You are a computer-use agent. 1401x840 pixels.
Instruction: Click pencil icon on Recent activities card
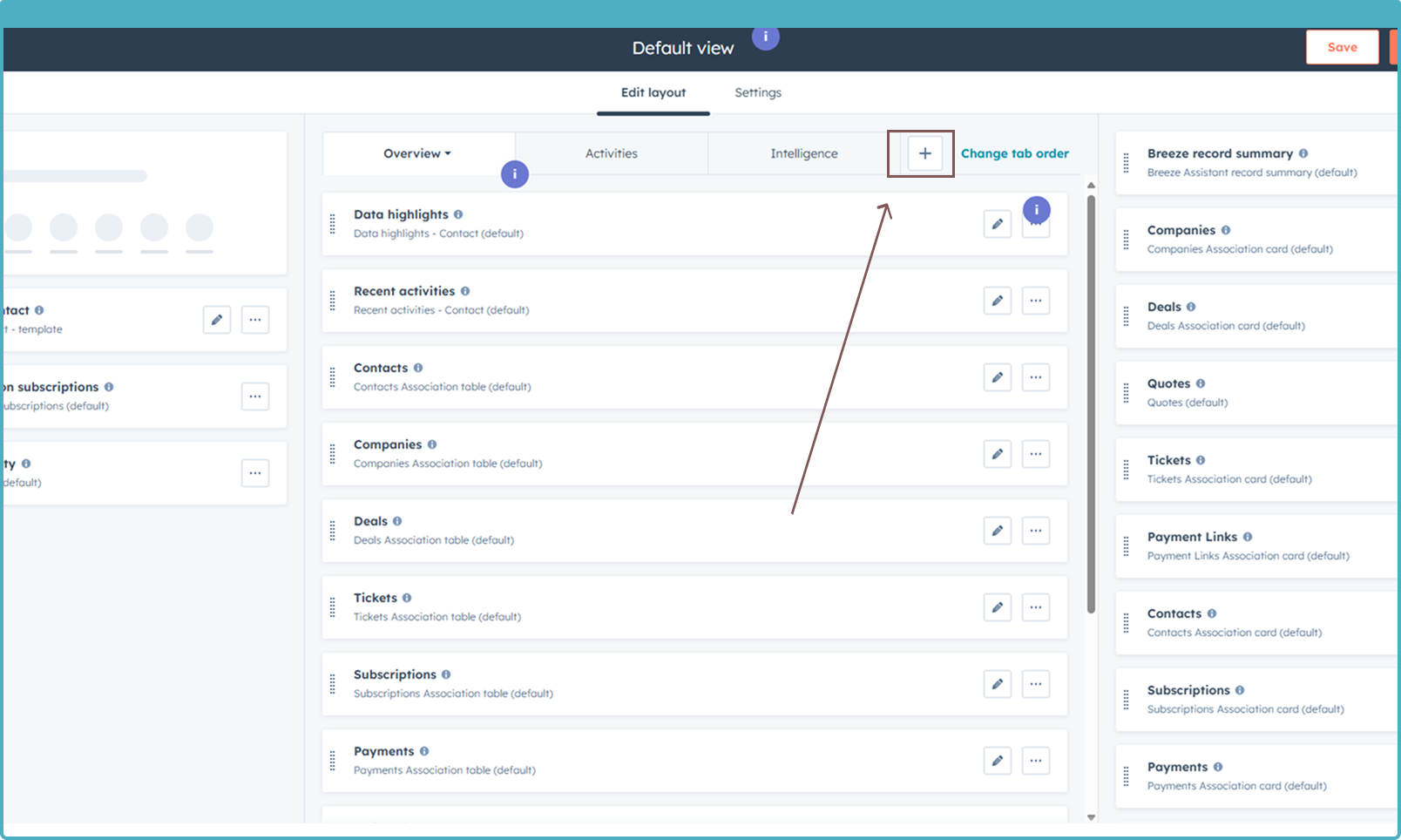(x=997, y=301)
